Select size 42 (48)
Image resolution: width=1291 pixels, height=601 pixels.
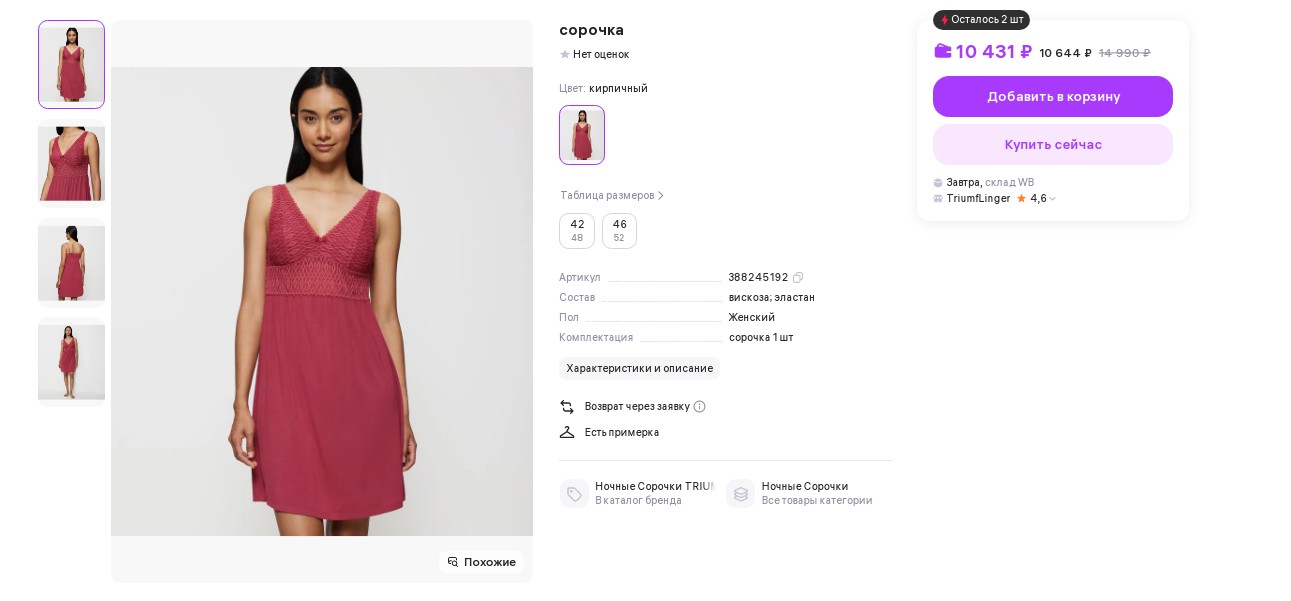577,231
